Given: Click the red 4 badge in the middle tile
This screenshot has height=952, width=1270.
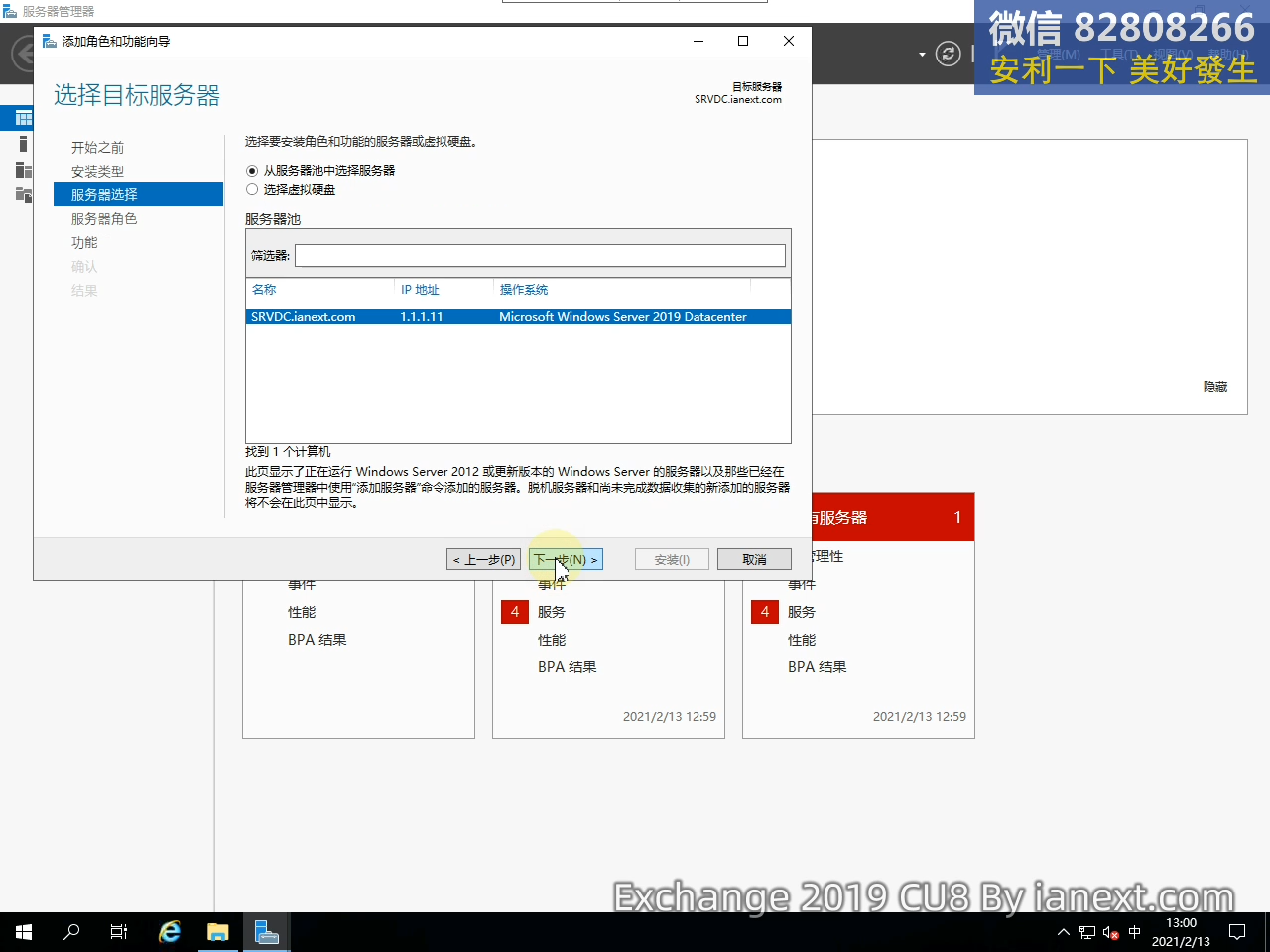Looking at the screenshot, I should [515, 612].
